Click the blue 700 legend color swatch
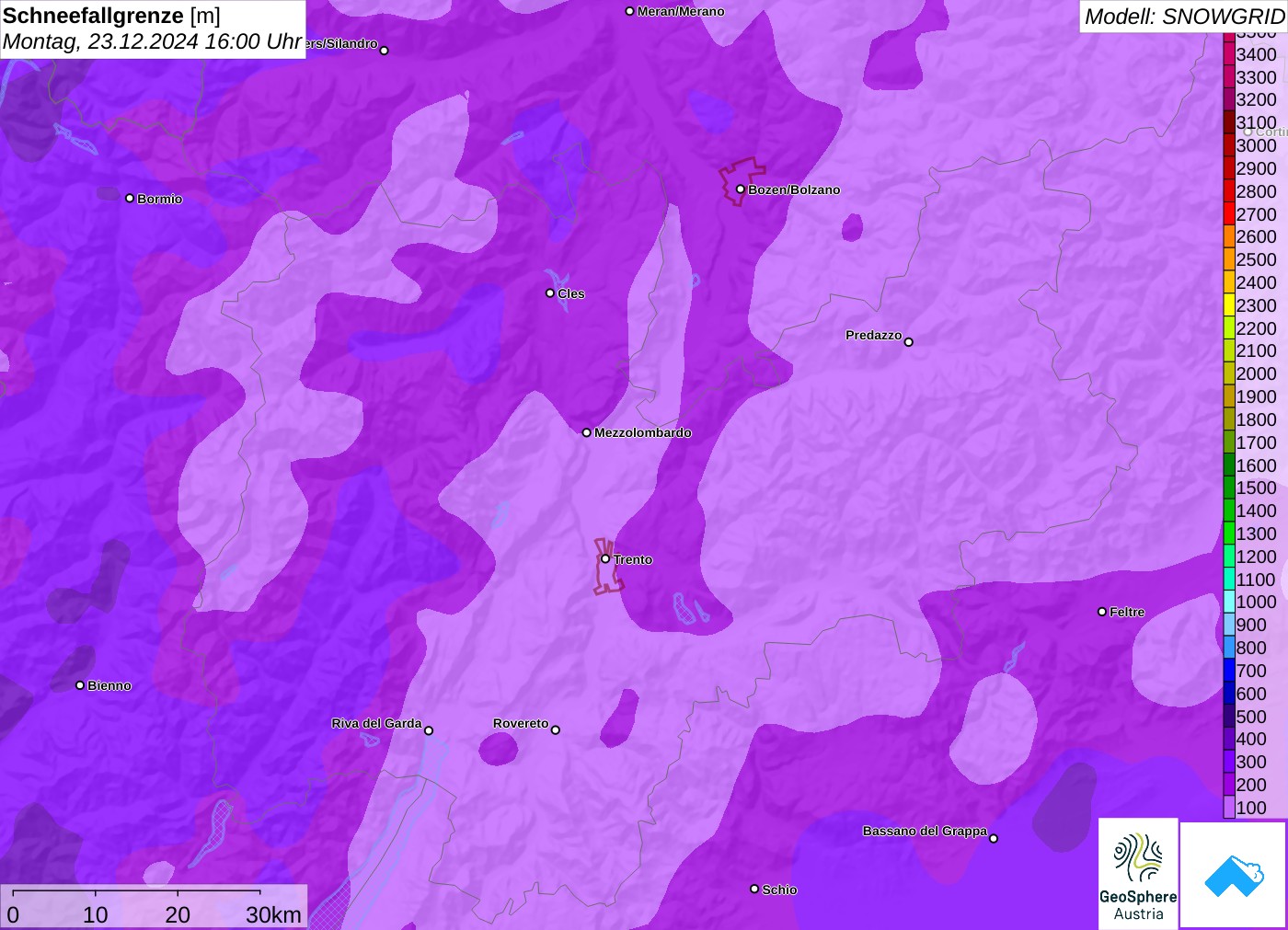Image resolution: width=1288 pixels, height=930 pixels. coord(1229,671)
